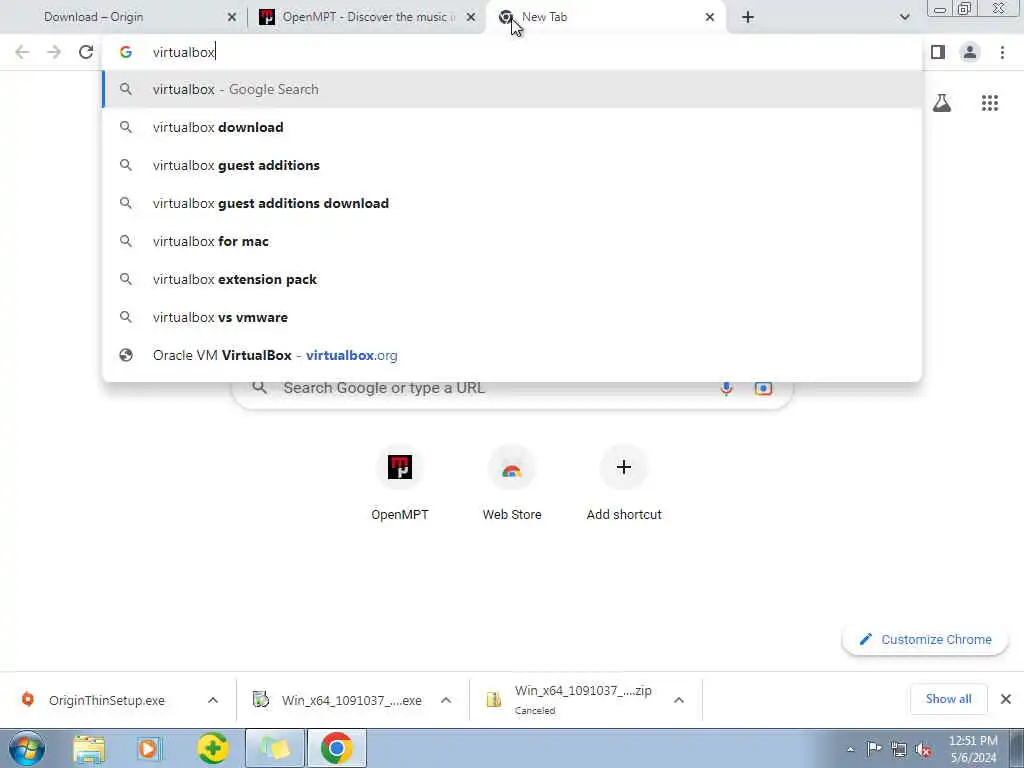1024x768 pixels.
Task: Open the Chrome Labs flask icon
Action: [942, 103]
